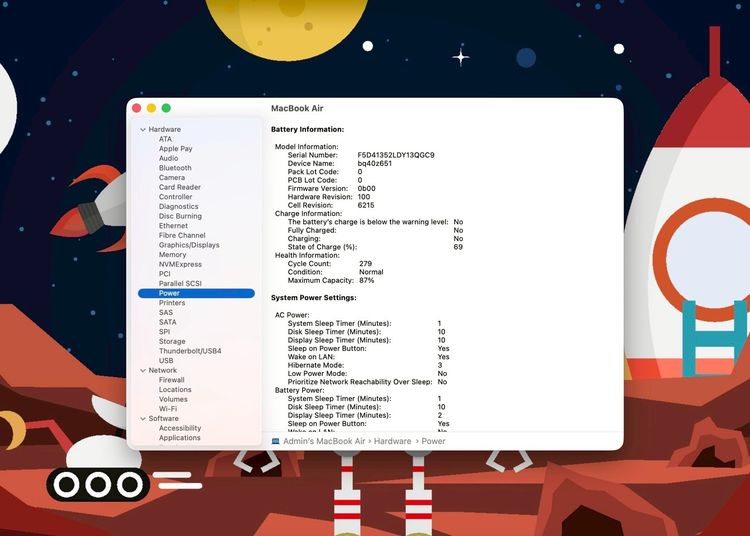The height and width of the screenshot is (536, 750).
Task: Select the highlighted Power entry
Action: tap(196, 293)
